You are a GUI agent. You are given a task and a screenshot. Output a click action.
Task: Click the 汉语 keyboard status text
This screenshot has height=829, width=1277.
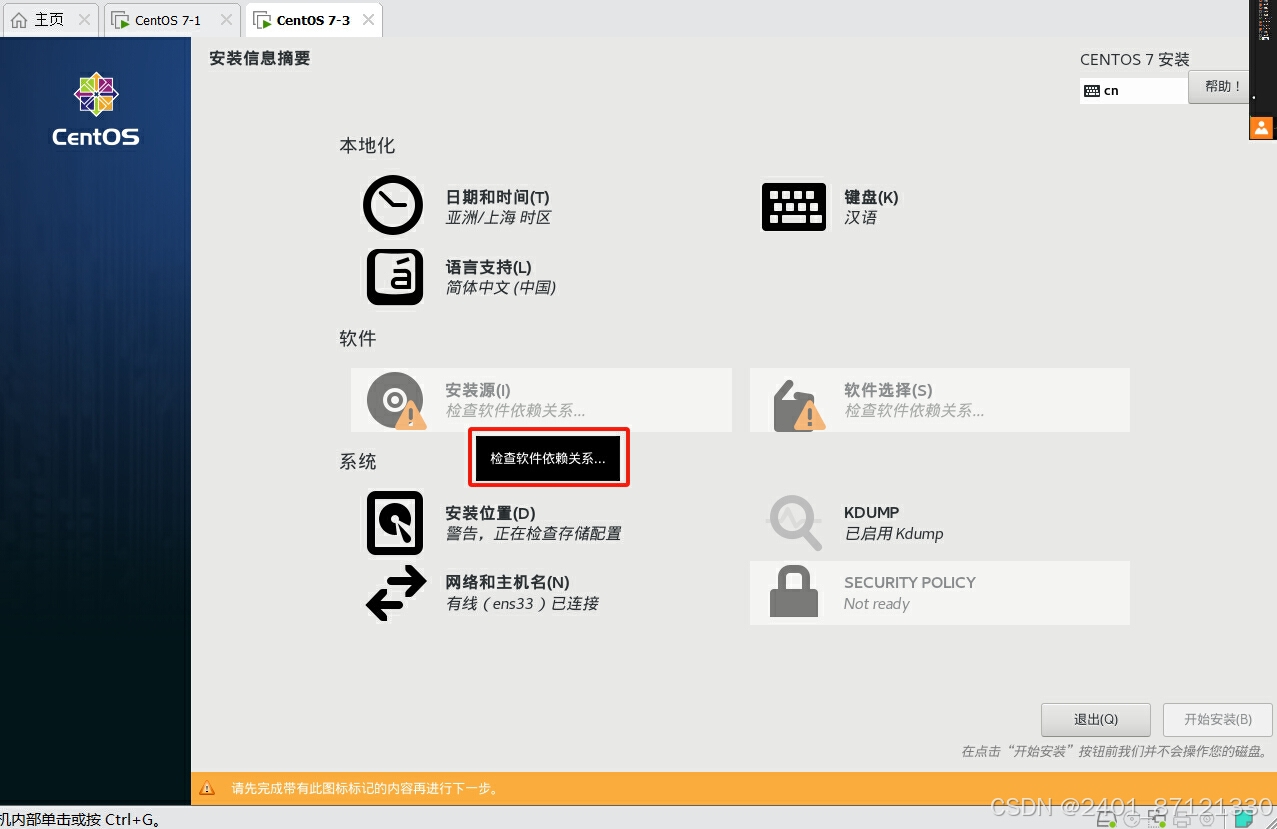[x=860, y=218]
